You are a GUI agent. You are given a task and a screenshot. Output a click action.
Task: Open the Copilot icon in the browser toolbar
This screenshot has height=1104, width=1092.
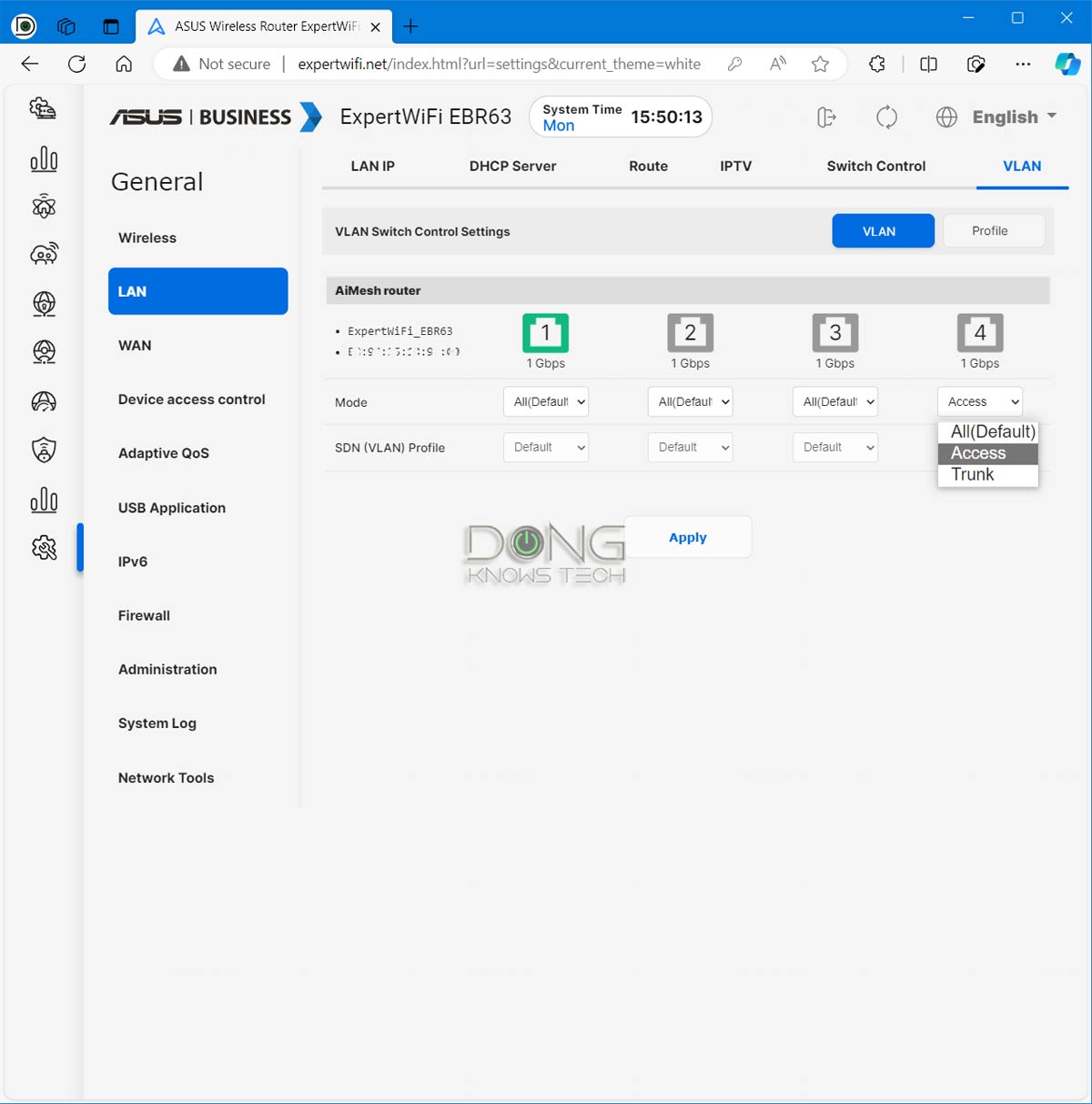coord(1067,64)
